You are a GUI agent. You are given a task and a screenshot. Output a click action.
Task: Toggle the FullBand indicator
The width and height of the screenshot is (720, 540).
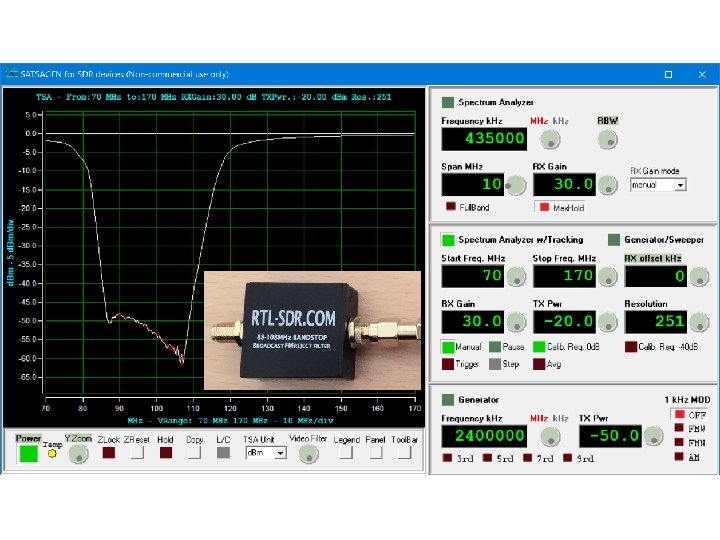click(451, 206)
